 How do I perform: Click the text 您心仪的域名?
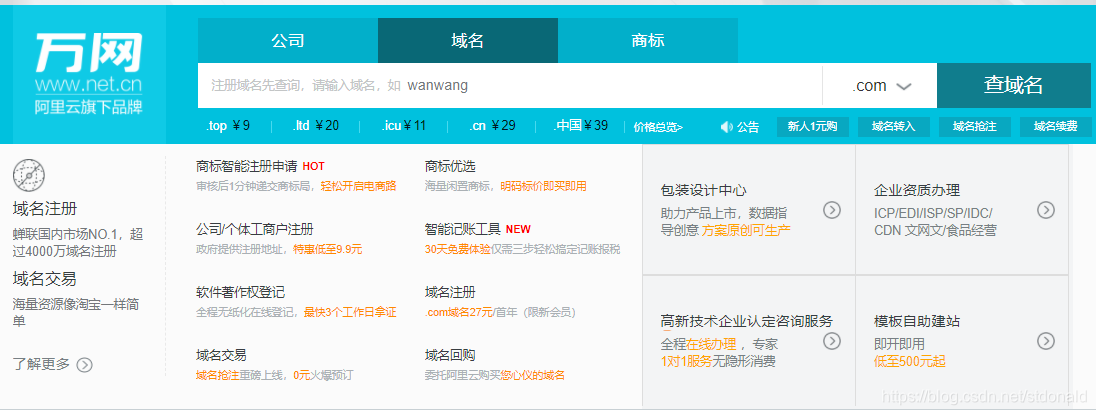(533, 375)
